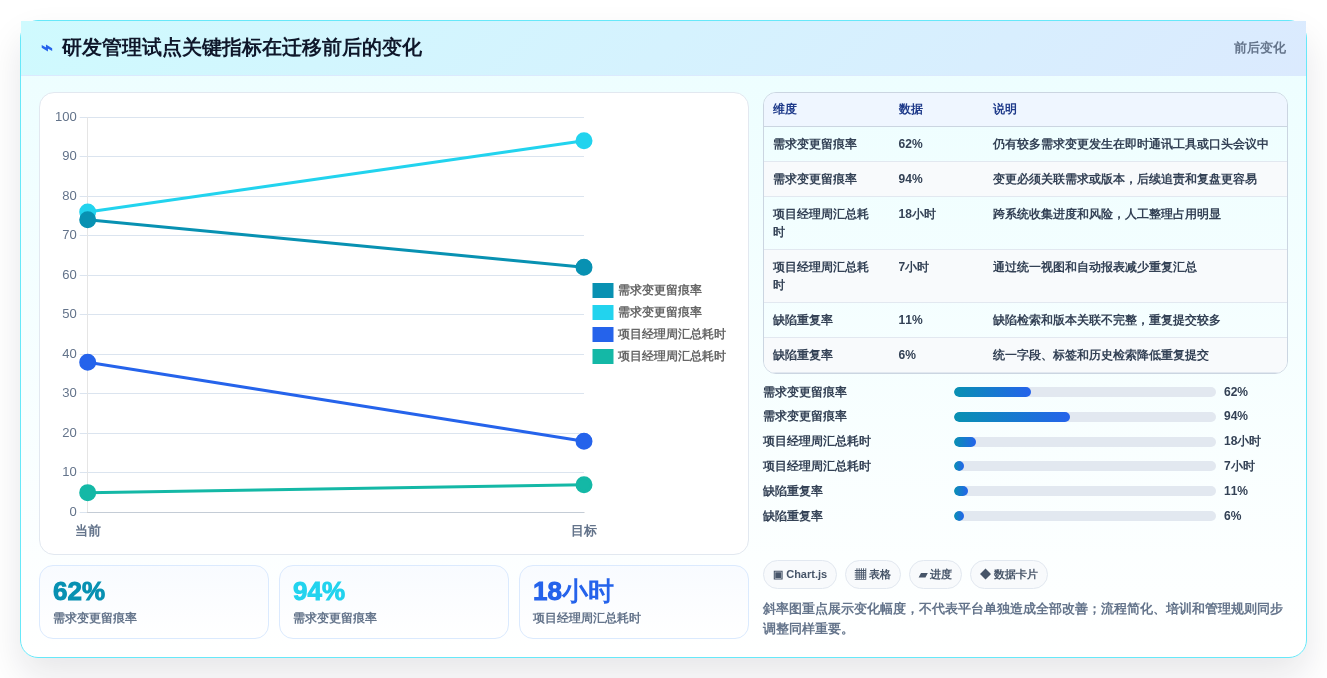Click the 目标 x-axis label
The height and width of the screenshot is (678, 1327).
coord(584,531)
